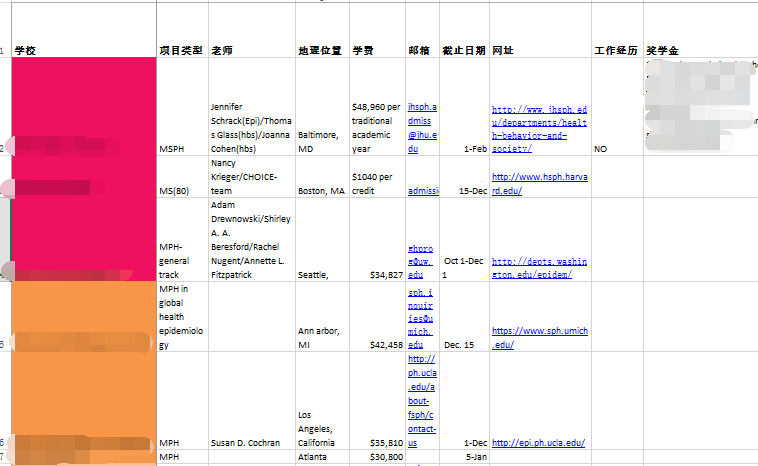Image resolution: width=758 pixels, height=466 pixels.
Task: Select the 工作经历 header cell
Action: (617, 30)
